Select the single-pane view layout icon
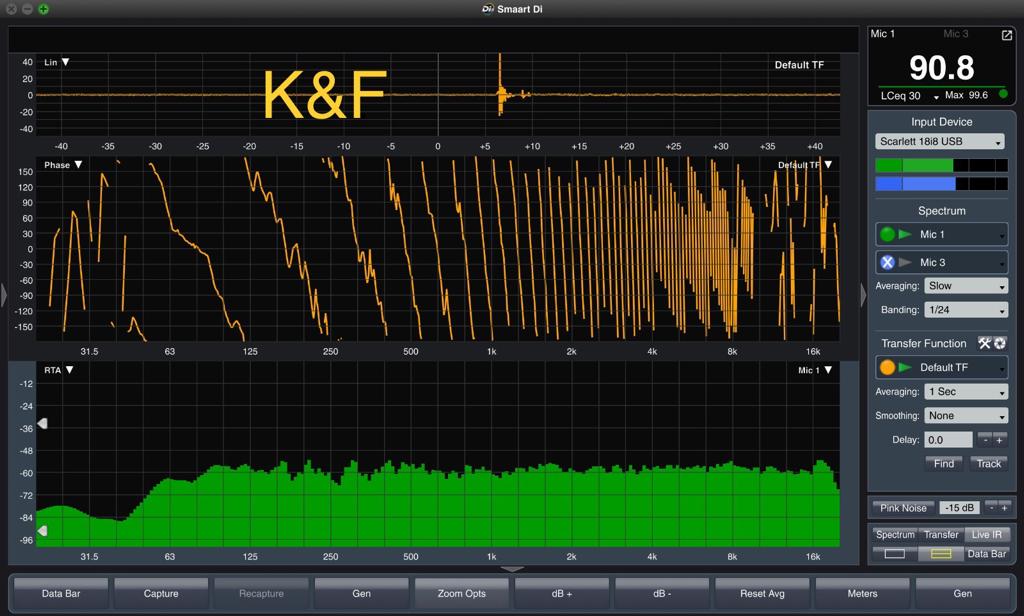1024x616 pixels. (x=894, y=553)
